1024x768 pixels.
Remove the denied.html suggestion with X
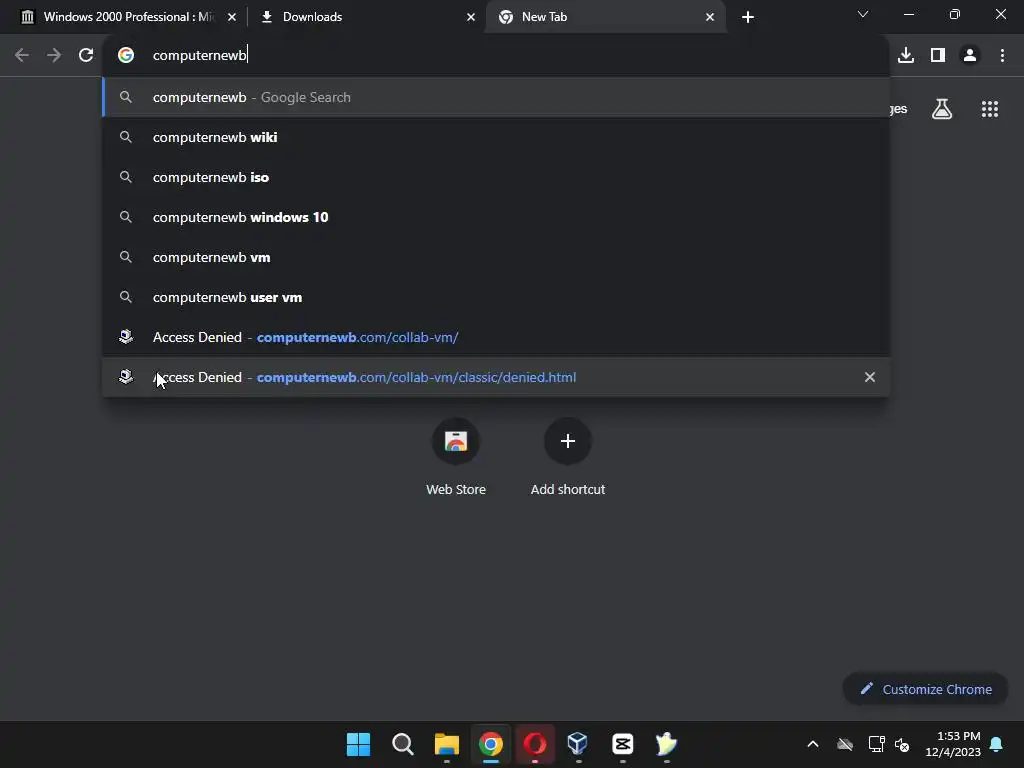(x=870, y=377)
